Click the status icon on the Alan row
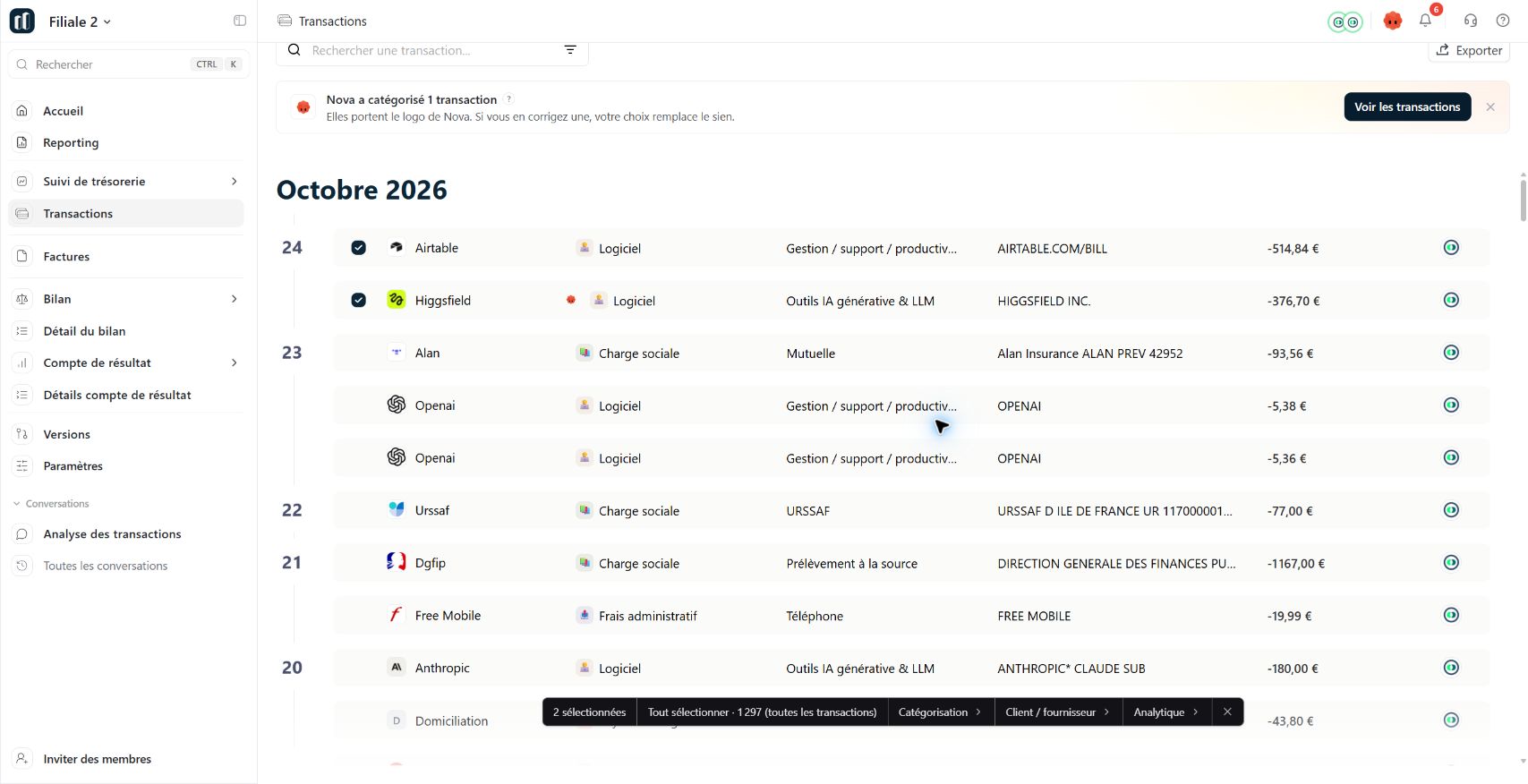 tap(1451, 353)
